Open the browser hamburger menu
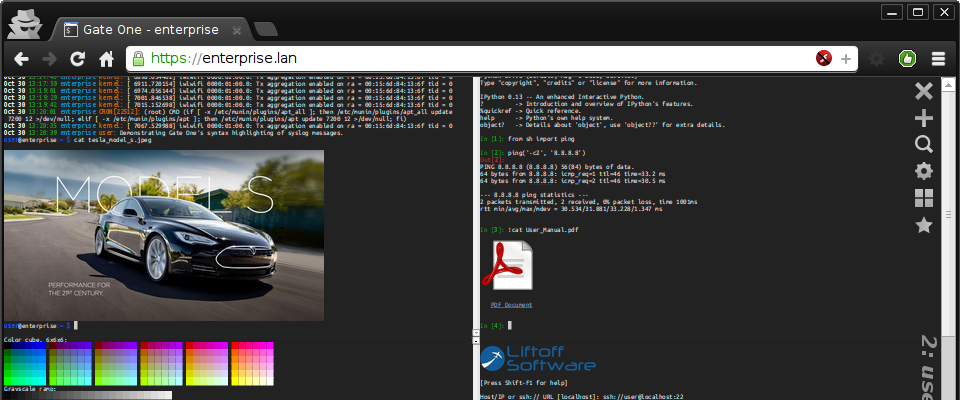The height and width of the screenshot is (400, 960). coord(938,59)
